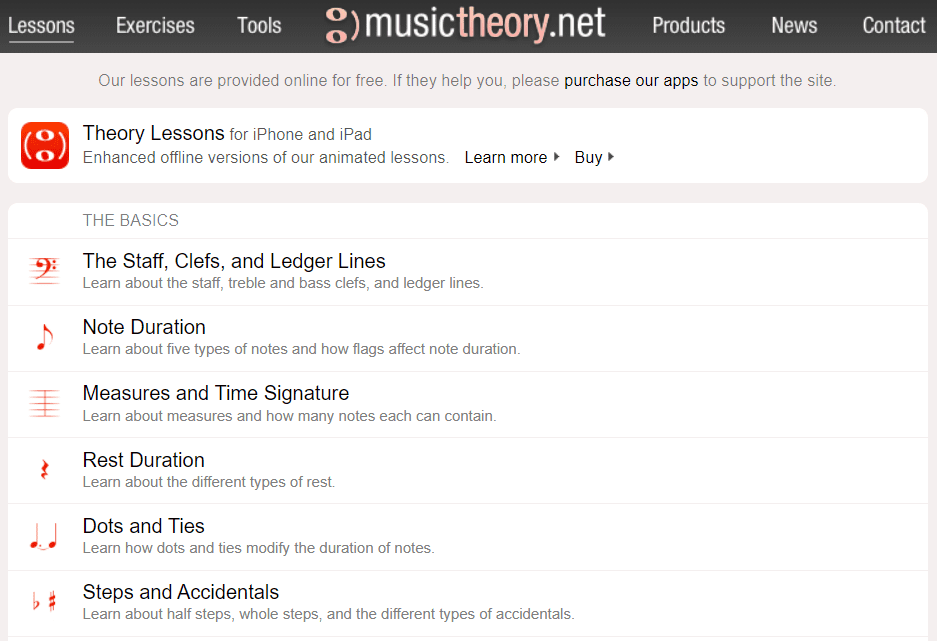
Task: Open the Dots and Ties lesson
Action: pyautogui.click(x=143, y=525)
